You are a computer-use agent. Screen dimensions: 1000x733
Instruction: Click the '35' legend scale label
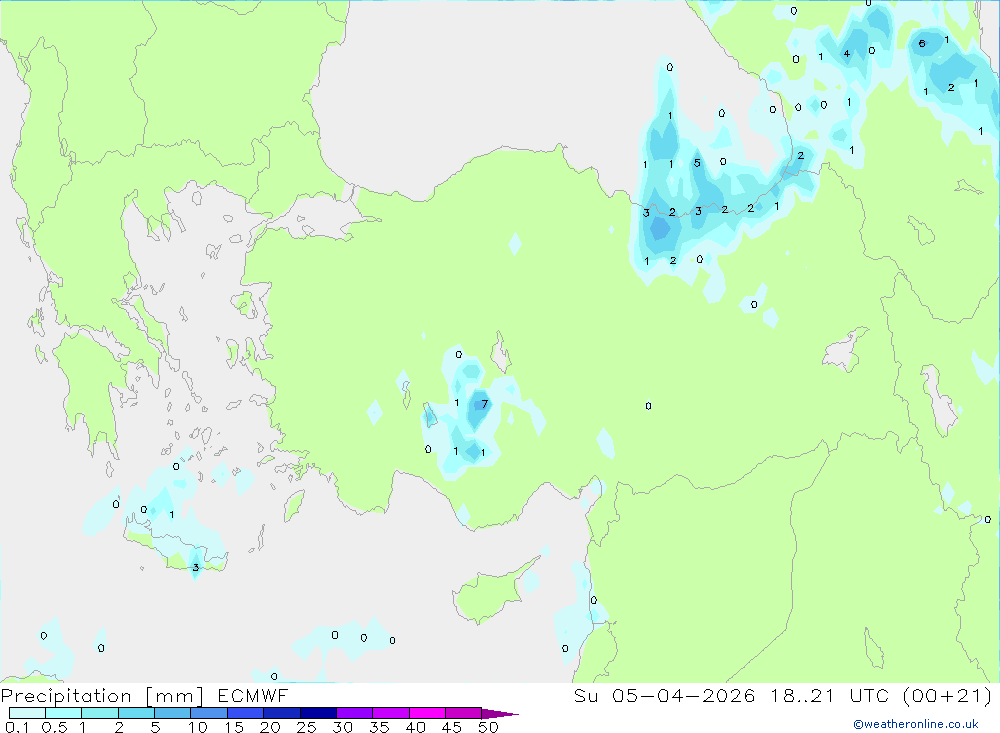[379, 727]
